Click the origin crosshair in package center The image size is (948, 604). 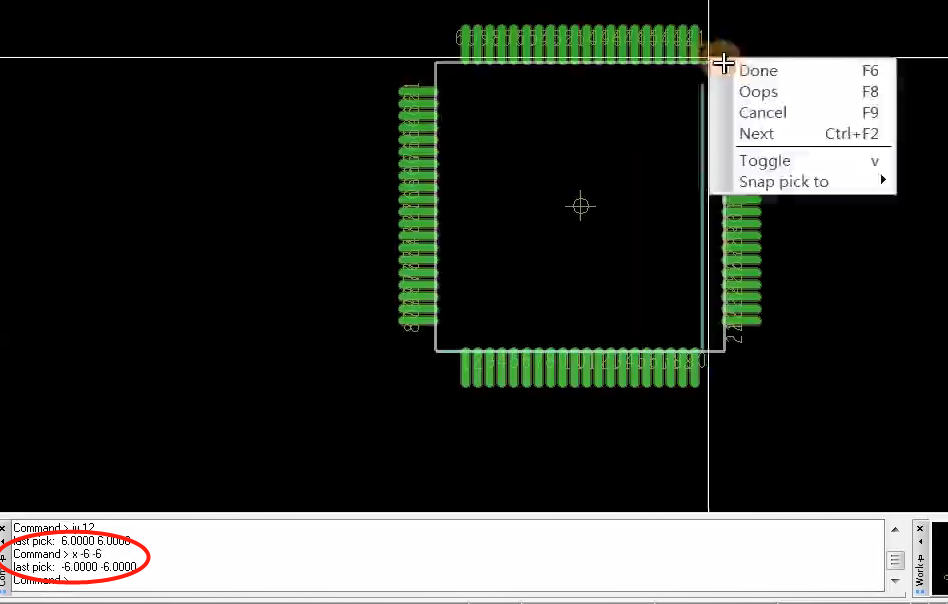[x=580, y=206]
